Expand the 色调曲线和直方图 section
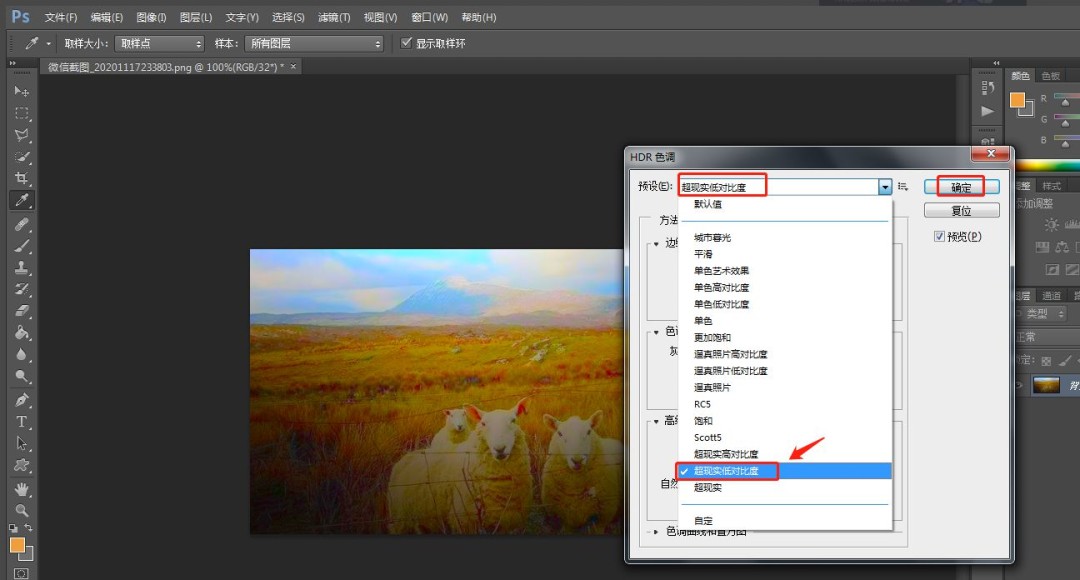 [x=656, y=532]
